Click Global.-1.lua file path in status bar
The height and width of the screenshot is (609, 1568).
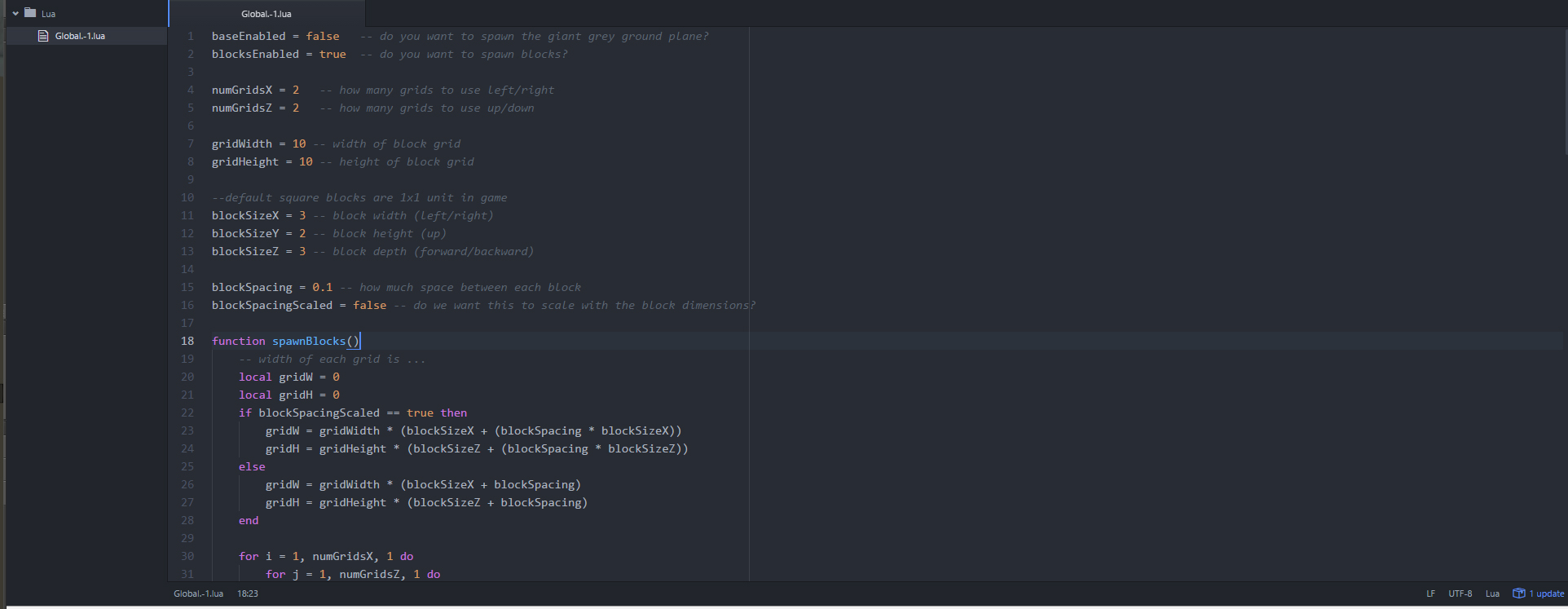(198, 594)
